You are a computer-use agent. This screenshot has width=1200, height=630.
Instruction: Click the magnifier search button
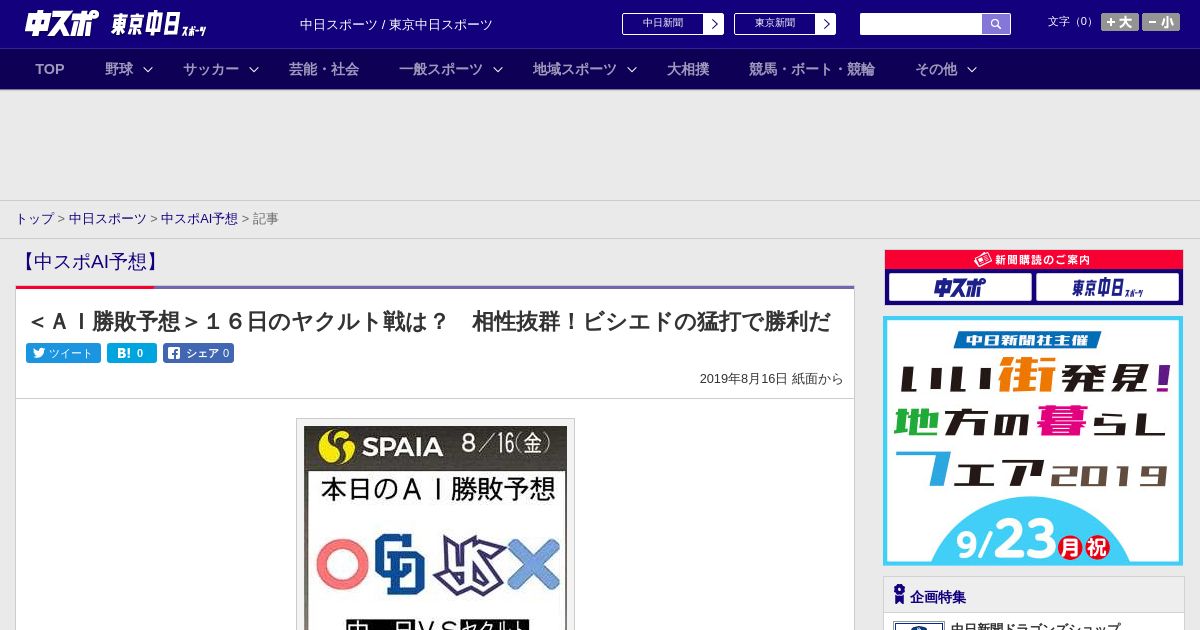point(996,24)
